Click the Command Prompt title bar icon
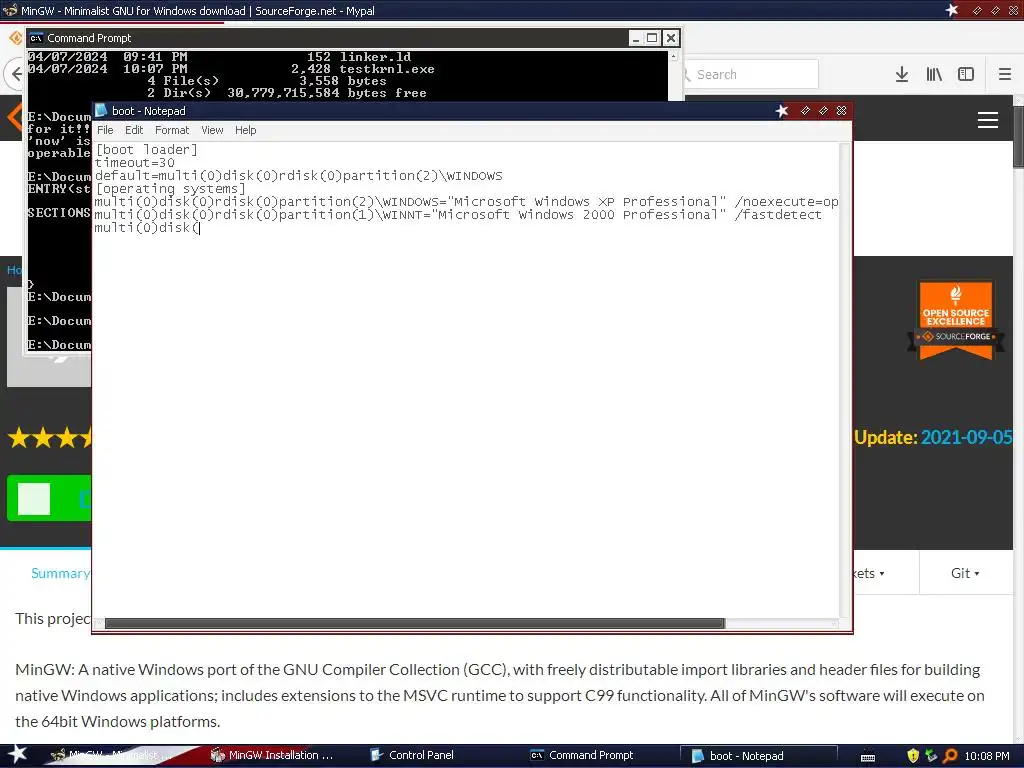 click(x=36, y=38)
